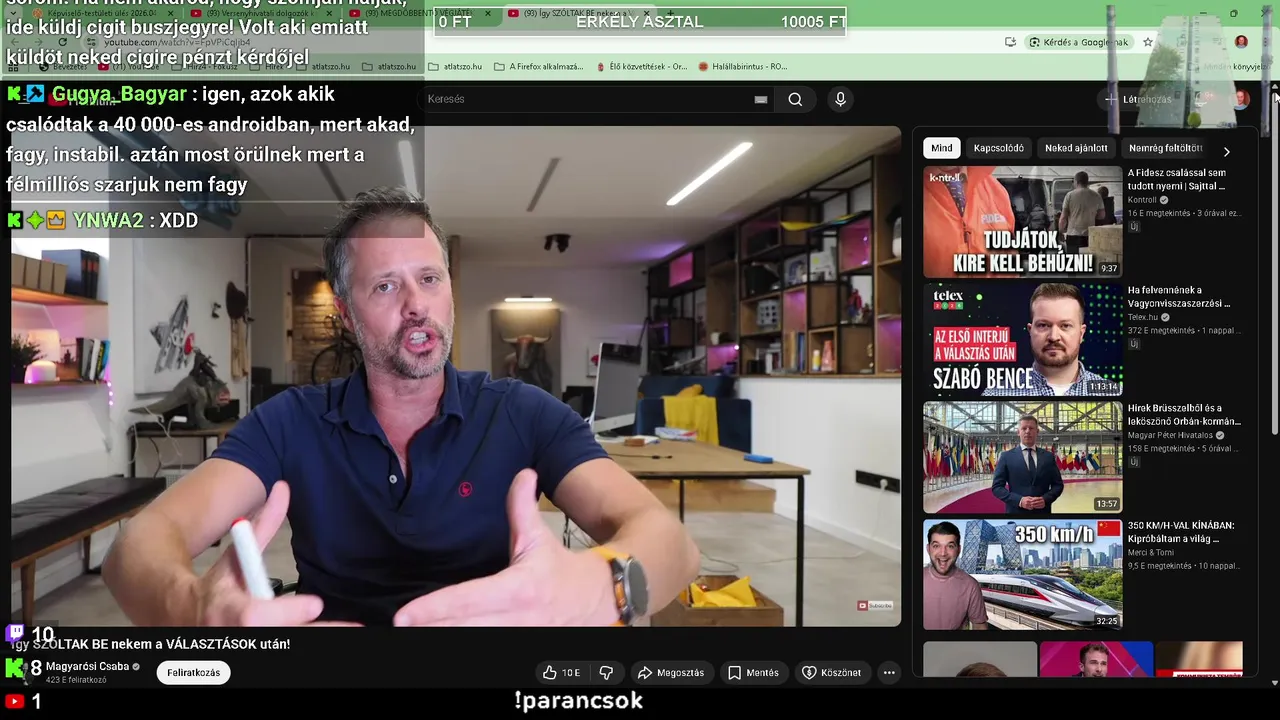Select the Neked ajánlott filter chip
This screenshot has width=1280, height=720.
pos(1076,148)
